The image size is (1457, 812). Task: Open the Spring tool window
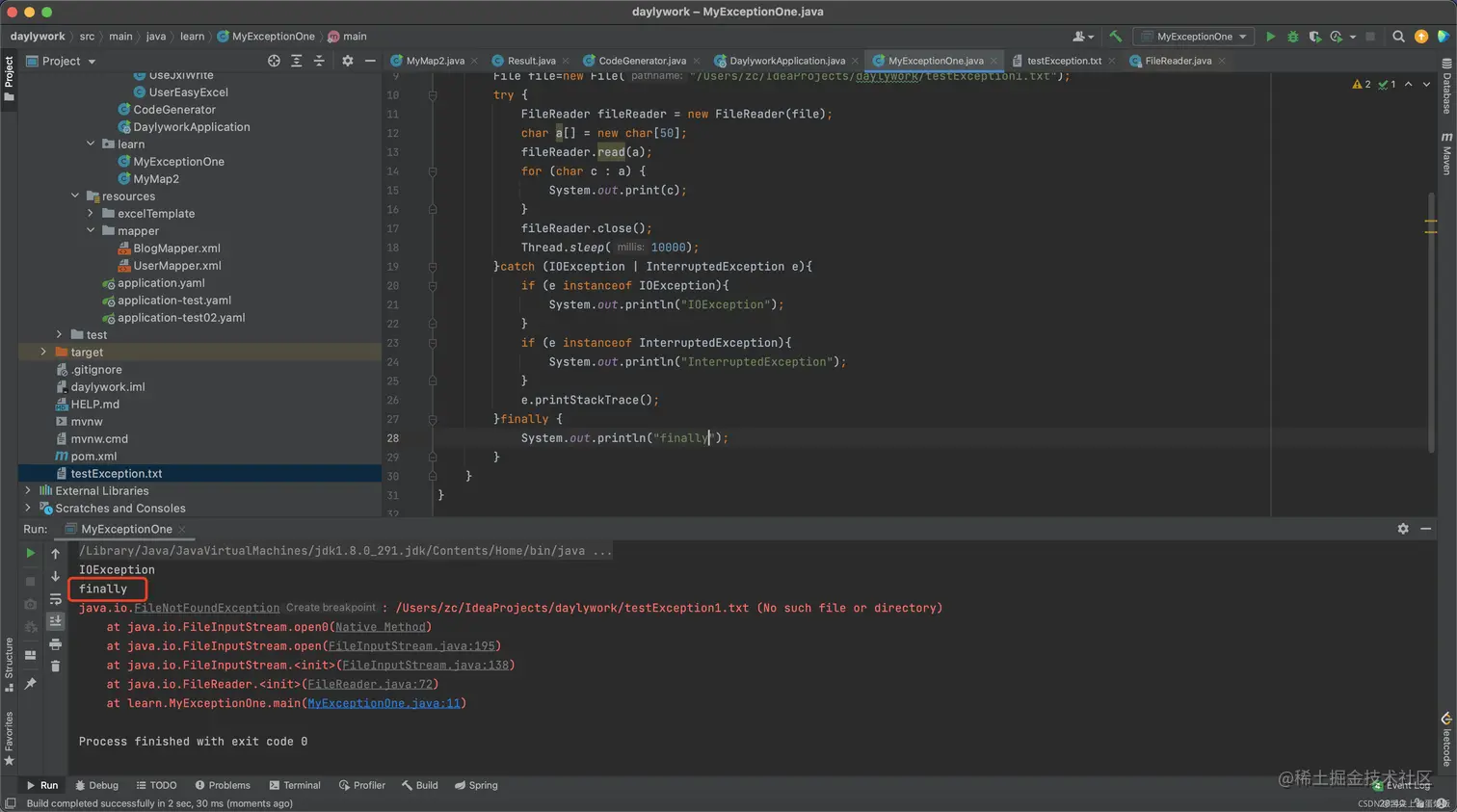(x=476, y=785)
